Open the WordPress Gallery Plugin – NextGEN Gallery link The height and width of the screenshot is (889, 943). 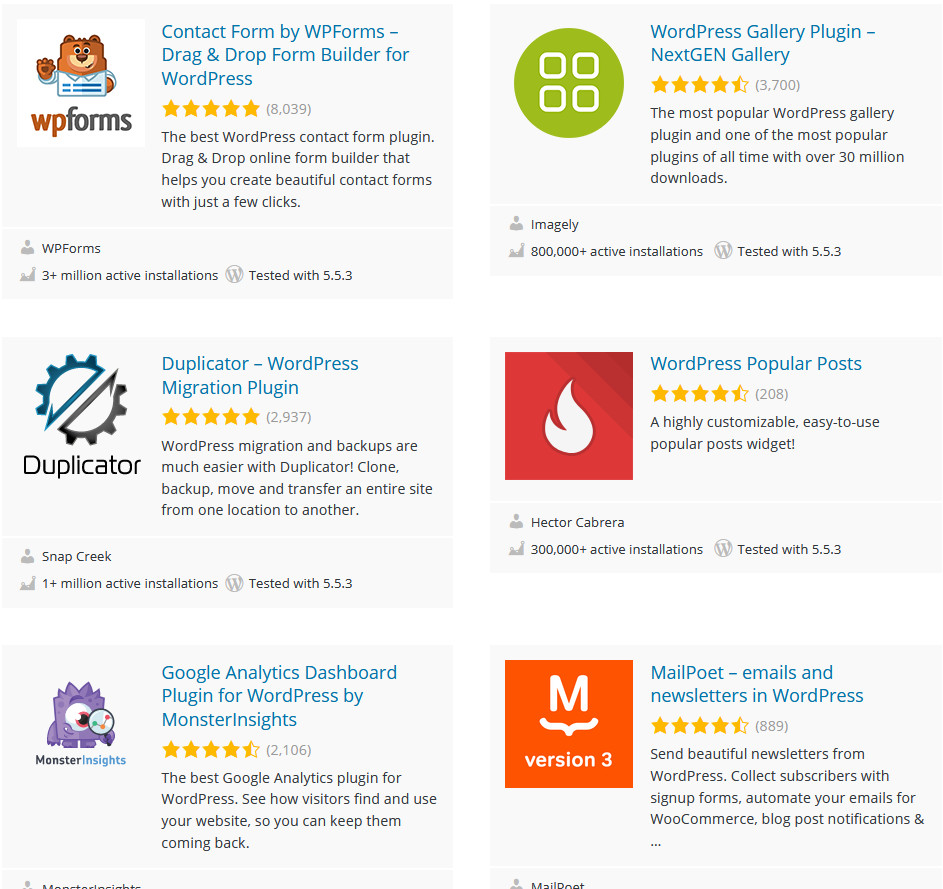pos(762,43)
